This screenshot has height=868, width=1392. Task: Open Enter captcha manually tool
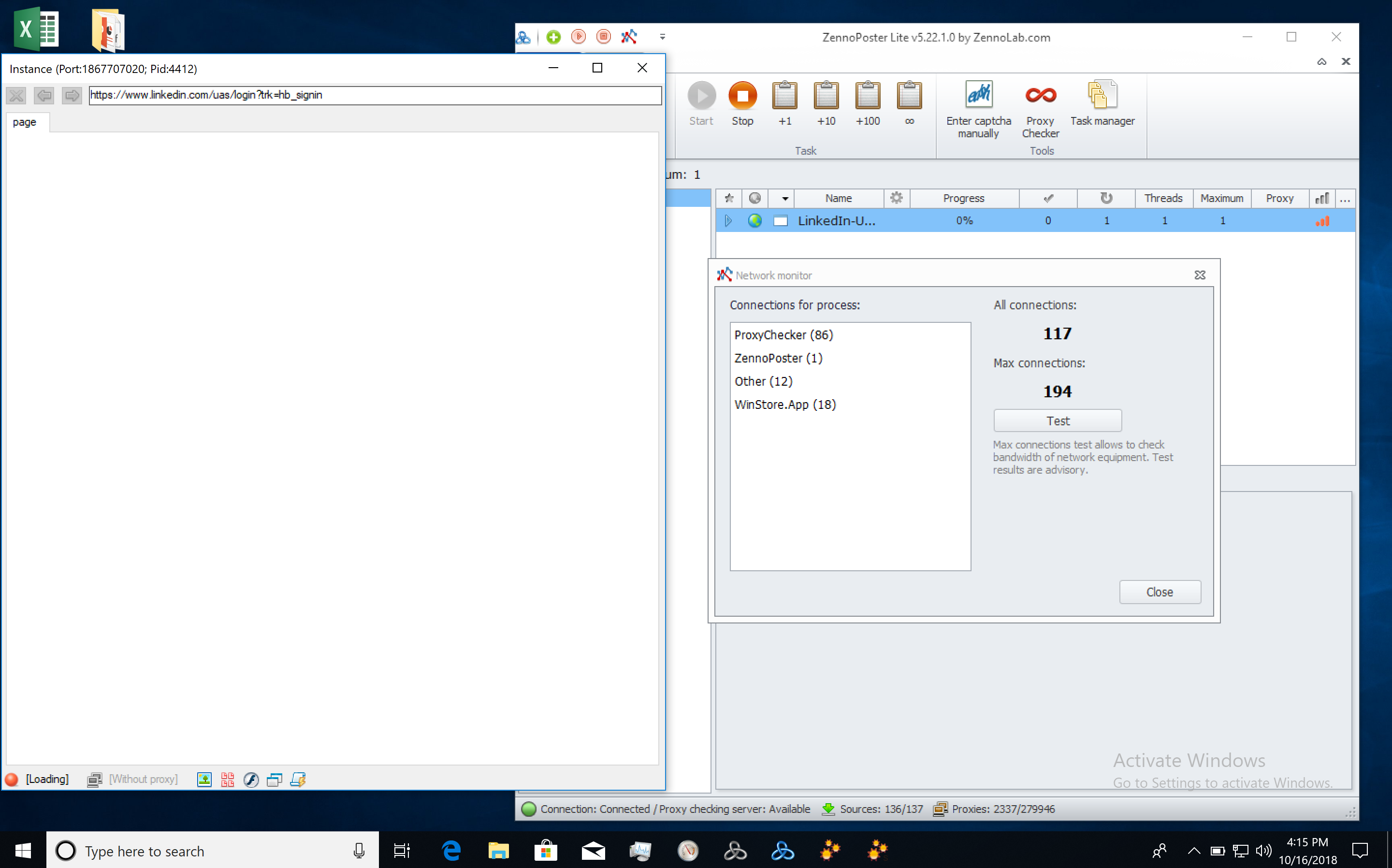(x=978, y=109)
